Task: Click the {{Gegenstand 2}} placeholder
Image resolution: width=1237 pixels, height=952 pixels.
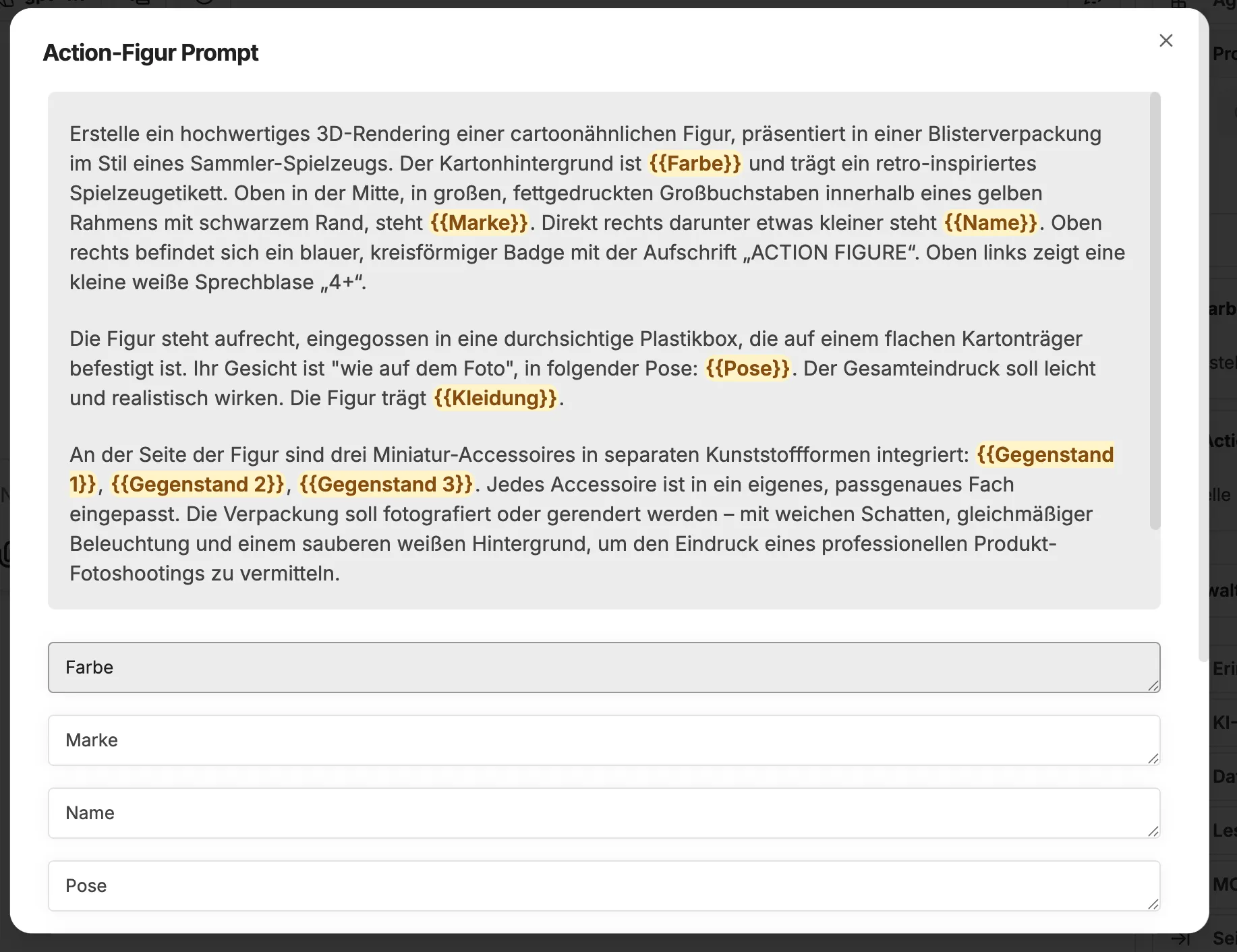Action: click(x=198, y=485)
